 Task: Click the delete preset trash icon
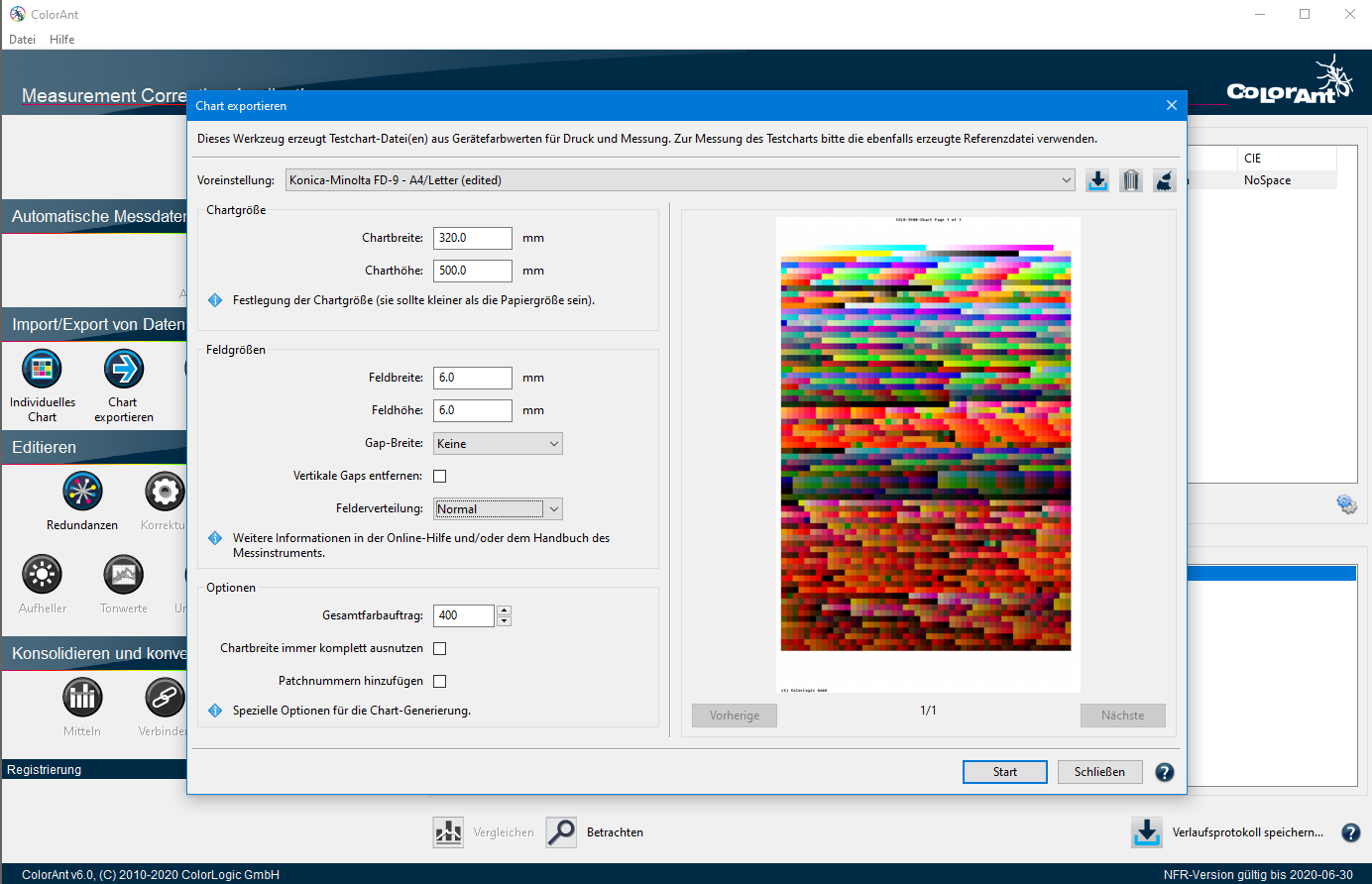pyautogui.click(x=1130, y=180)
